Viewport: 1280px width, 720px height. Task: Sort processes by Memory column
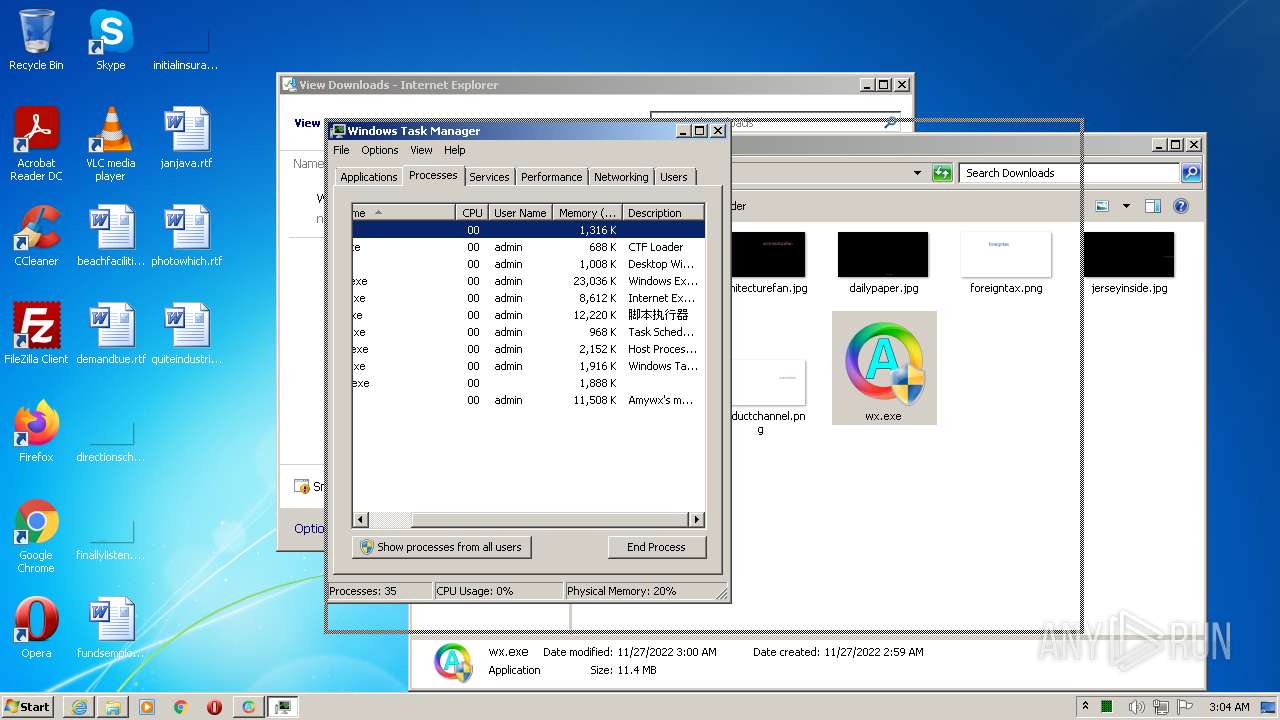tap(587, 212)
